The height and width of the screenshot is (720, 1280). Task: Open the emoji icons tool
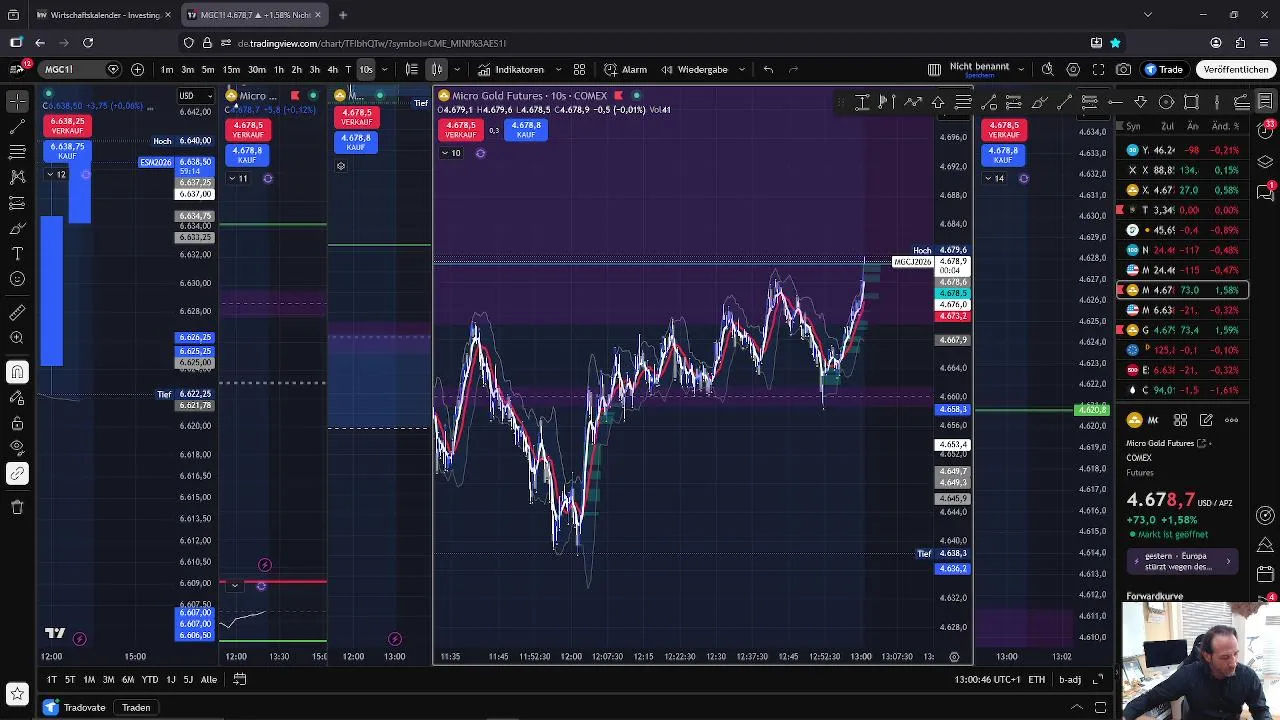[x=17, y=279]
